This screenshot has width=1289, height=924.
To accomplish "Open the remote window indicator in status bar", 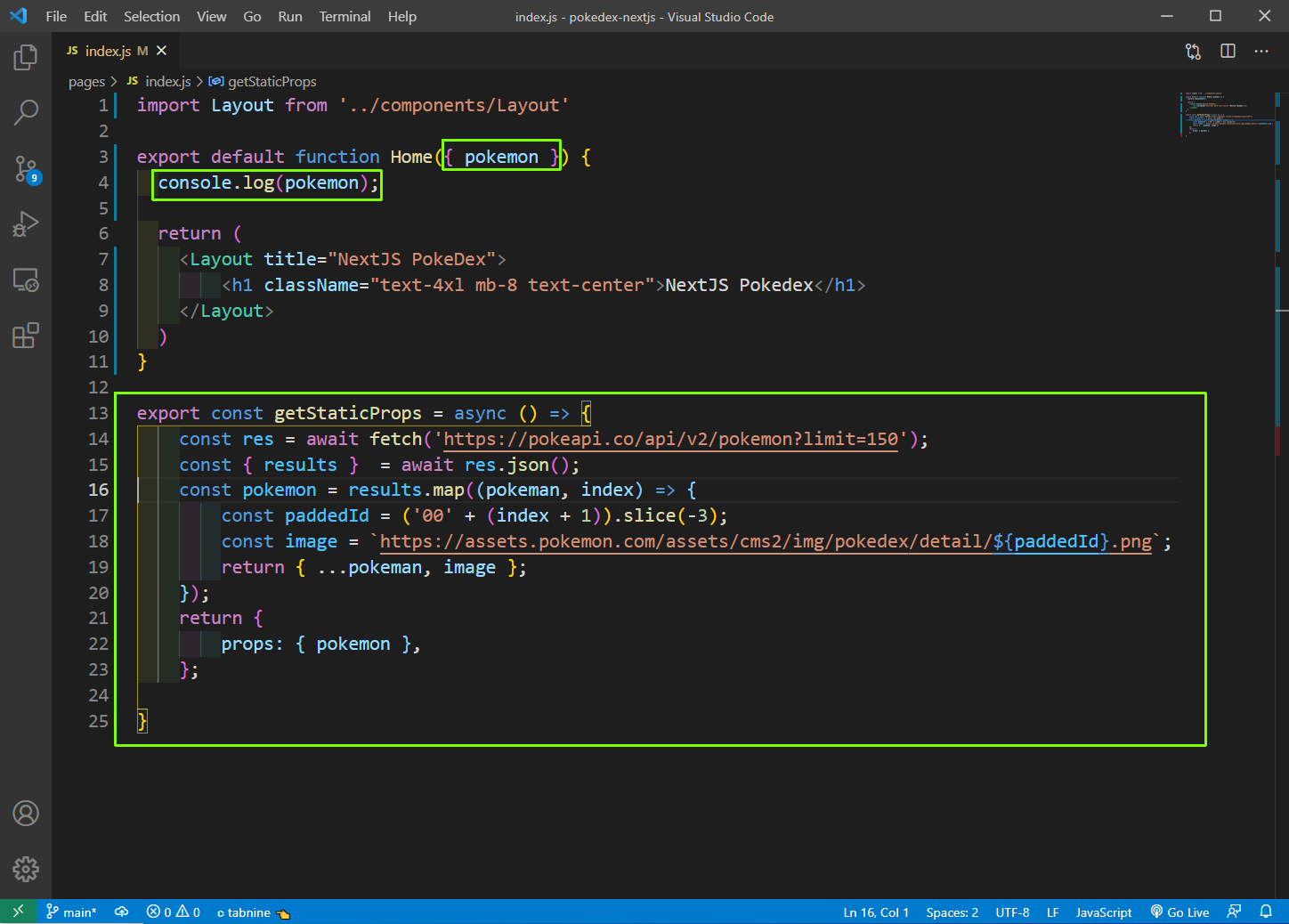I will tap(18, 912).
